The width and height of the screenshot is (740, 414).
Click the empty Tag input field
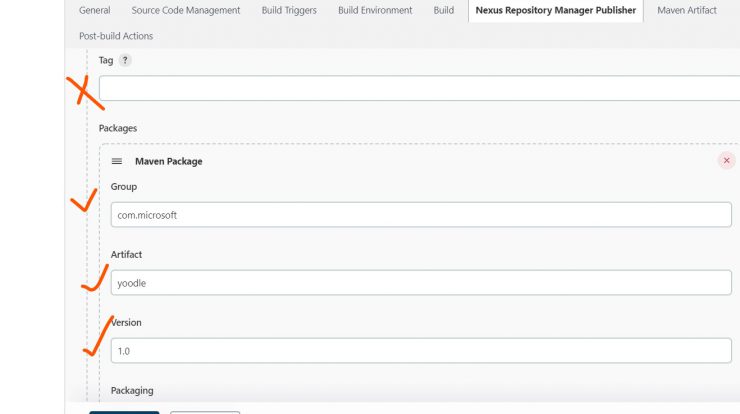pyautogui.click(x=419, y=88)
